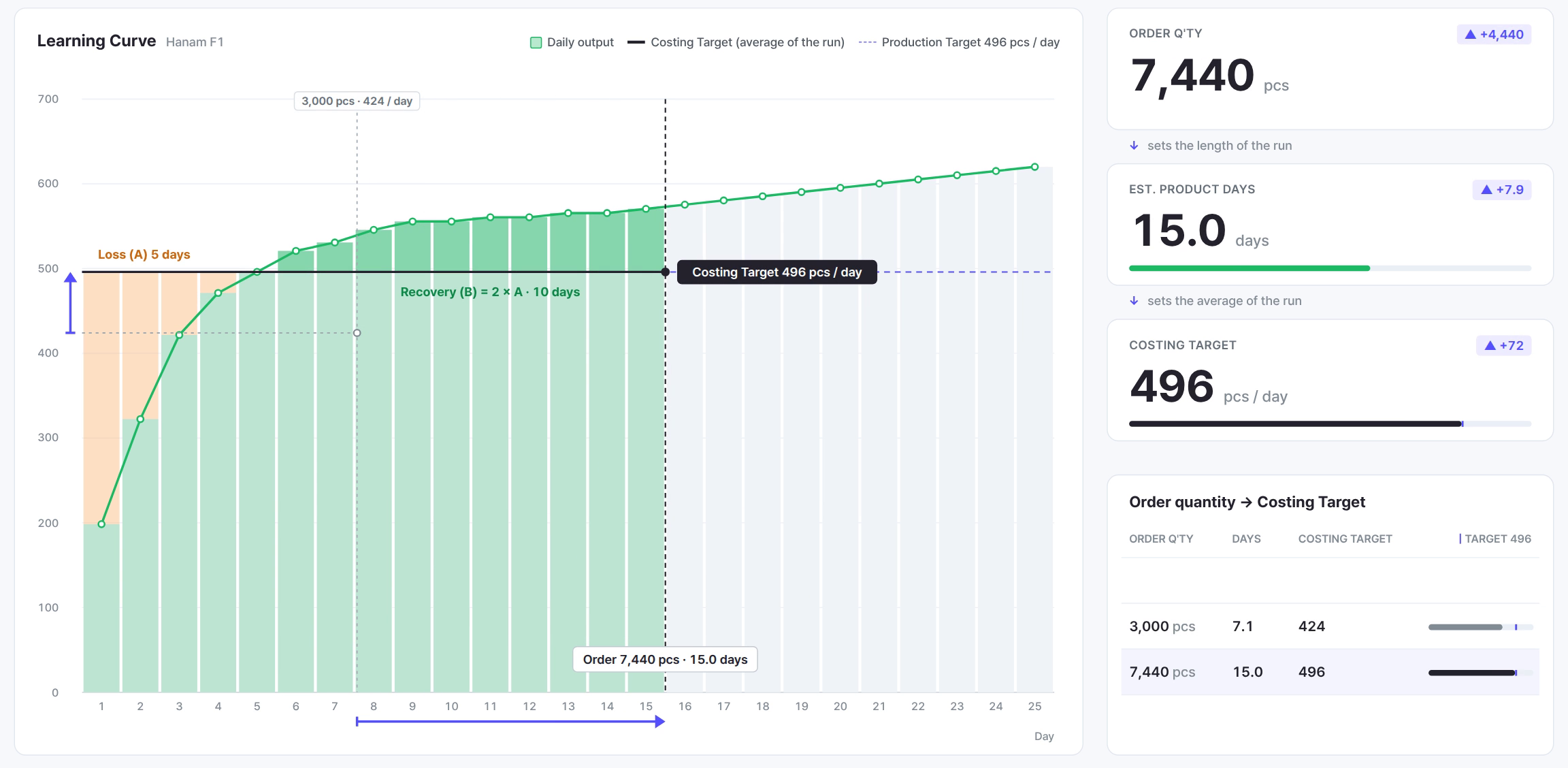Click the Learning Curve title
The width and height of the screenshot is (1568, 768).
pyautogui.click(x=97, y=41)
